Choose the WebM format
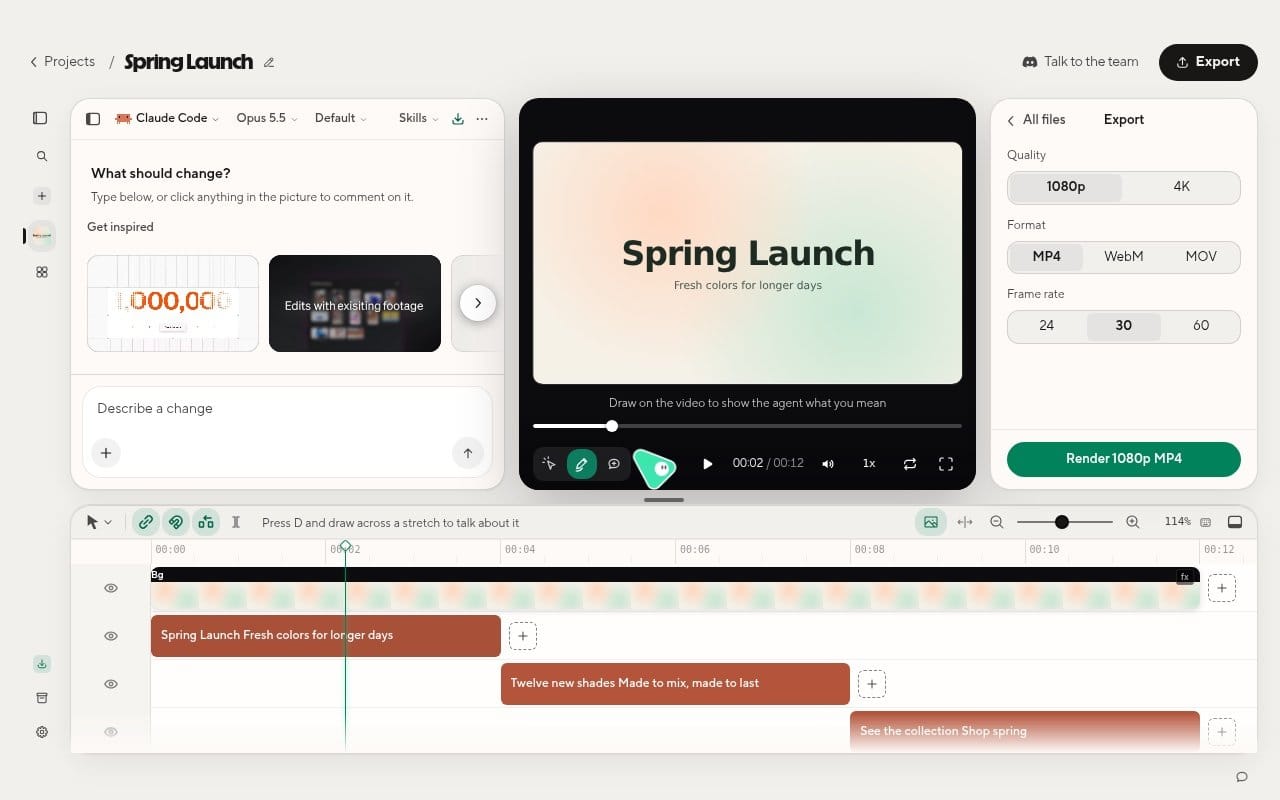Viewport: 1280px width, 800px height. tap(1124, 257)
